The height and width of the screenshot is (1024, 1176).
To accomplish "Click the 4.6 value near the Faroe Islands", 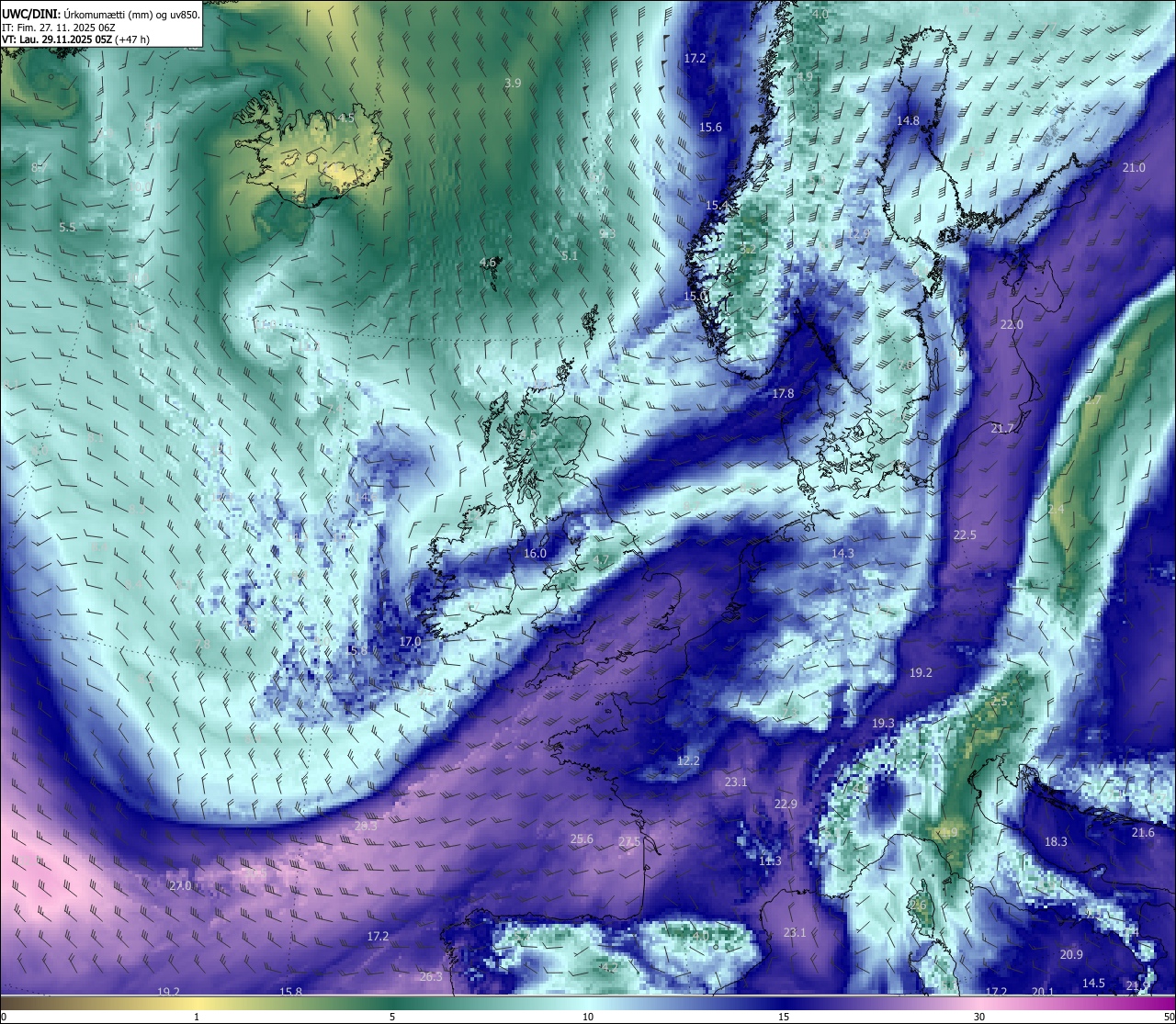I will click(488, 263).
